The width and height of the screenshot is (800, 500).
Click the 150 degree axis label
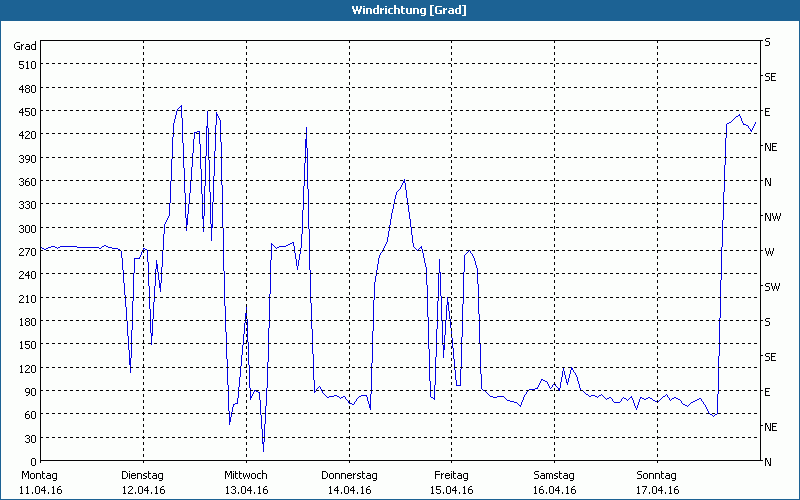coord(28,345)
